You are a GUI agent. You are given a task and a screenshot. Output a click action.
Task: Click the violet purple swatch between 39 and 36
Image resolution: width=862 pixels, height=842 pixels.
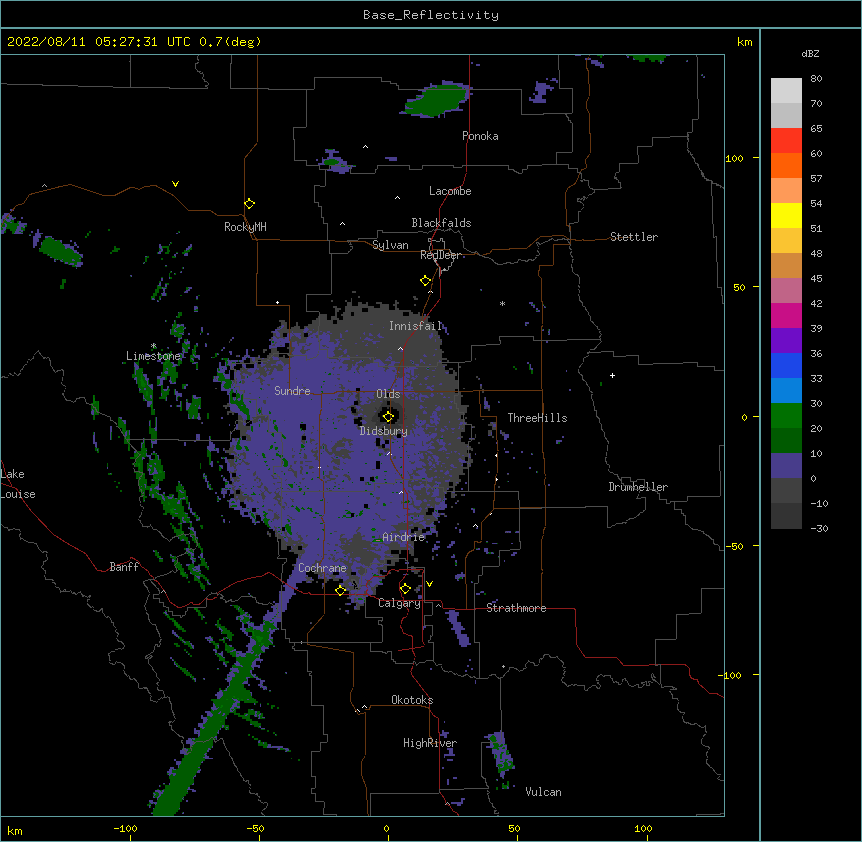pyautogui.click(x=786, y=341)
